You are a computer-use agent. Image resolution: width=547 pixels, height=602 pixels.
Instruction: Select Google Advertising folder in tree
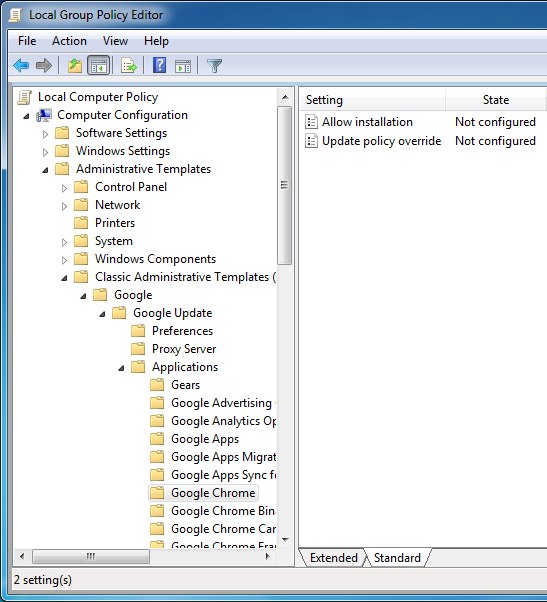coord(223,403)
